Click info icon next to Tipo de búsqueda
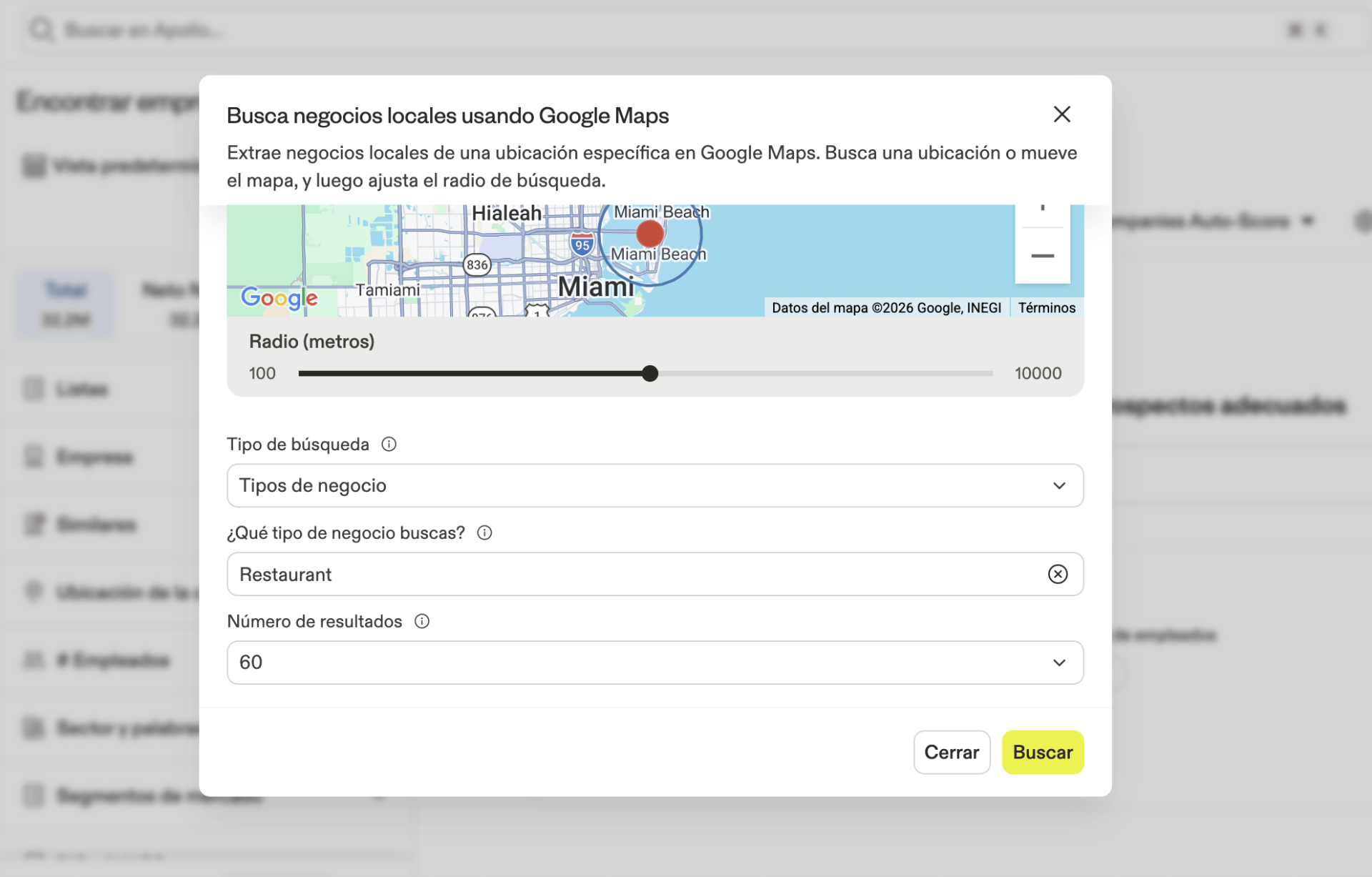The width and height of the screenshot is (1372, 877). (389, 445)
